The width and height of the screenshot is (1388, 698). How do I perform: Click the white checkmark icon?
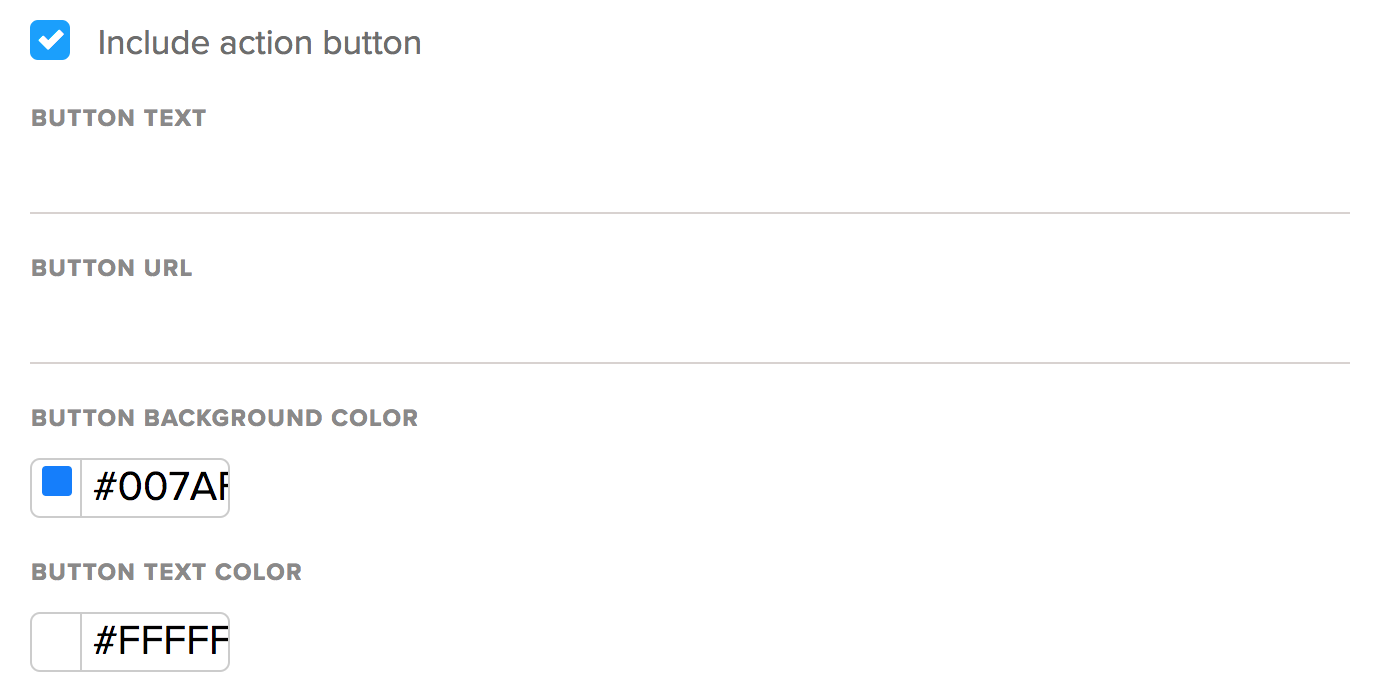click(x=50, y=41)
